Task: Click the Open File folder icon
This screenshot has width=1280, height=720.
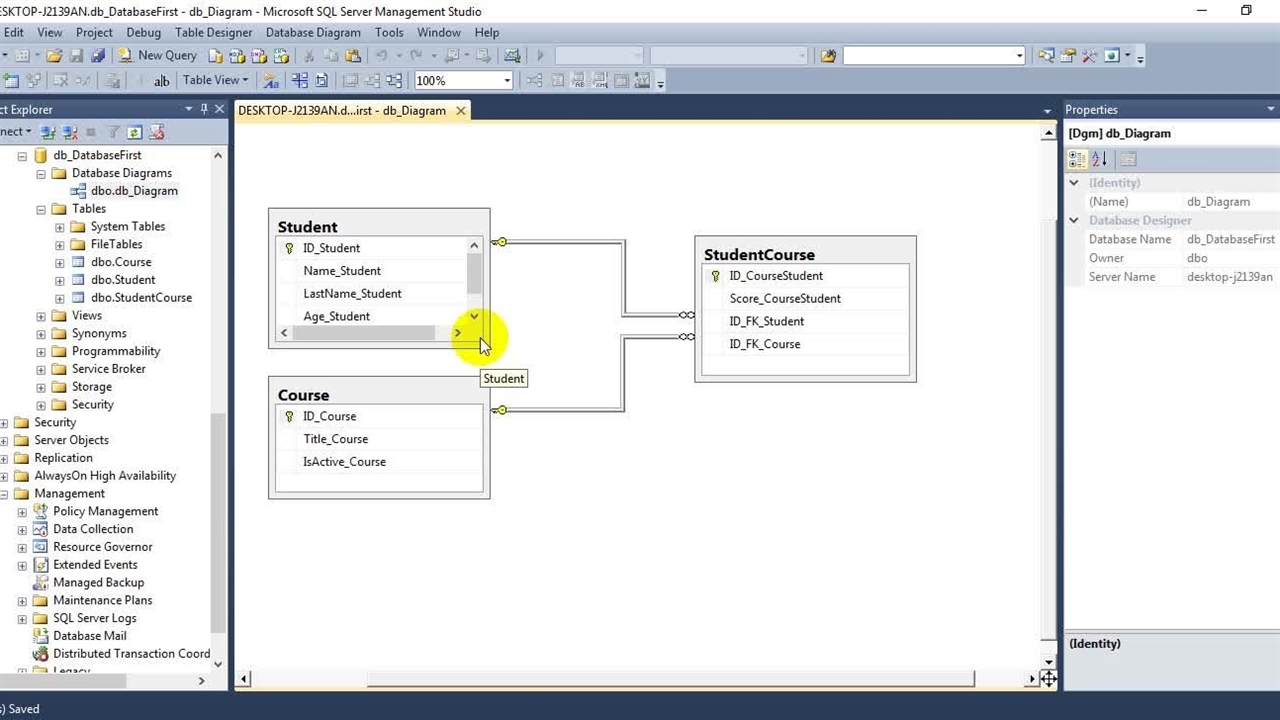Action: 54,56
